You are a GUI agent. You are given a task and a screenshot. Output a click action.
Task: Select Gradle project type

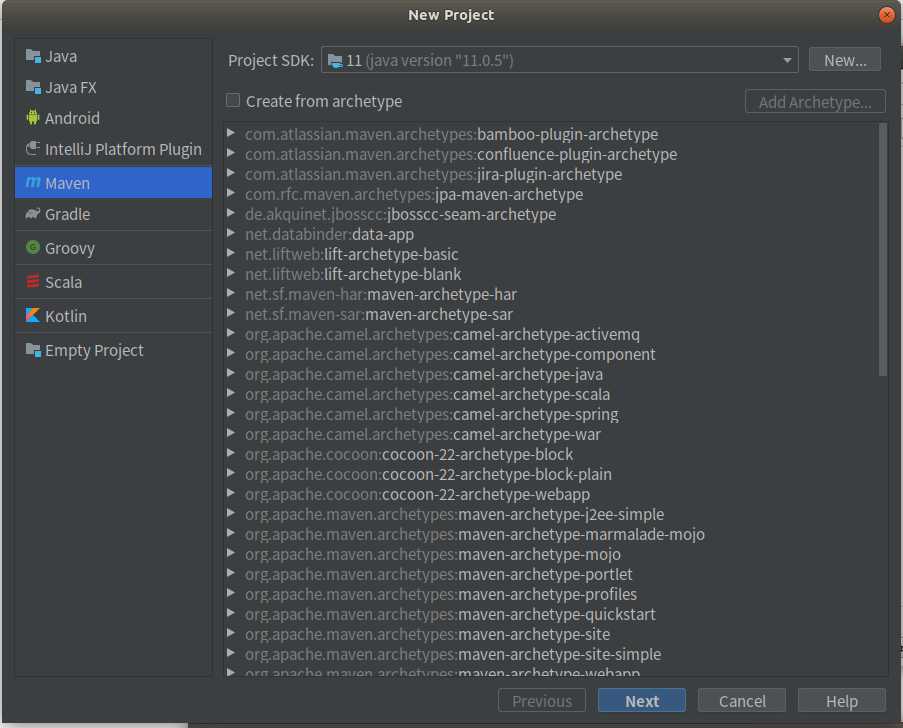[x=113, y=214]
